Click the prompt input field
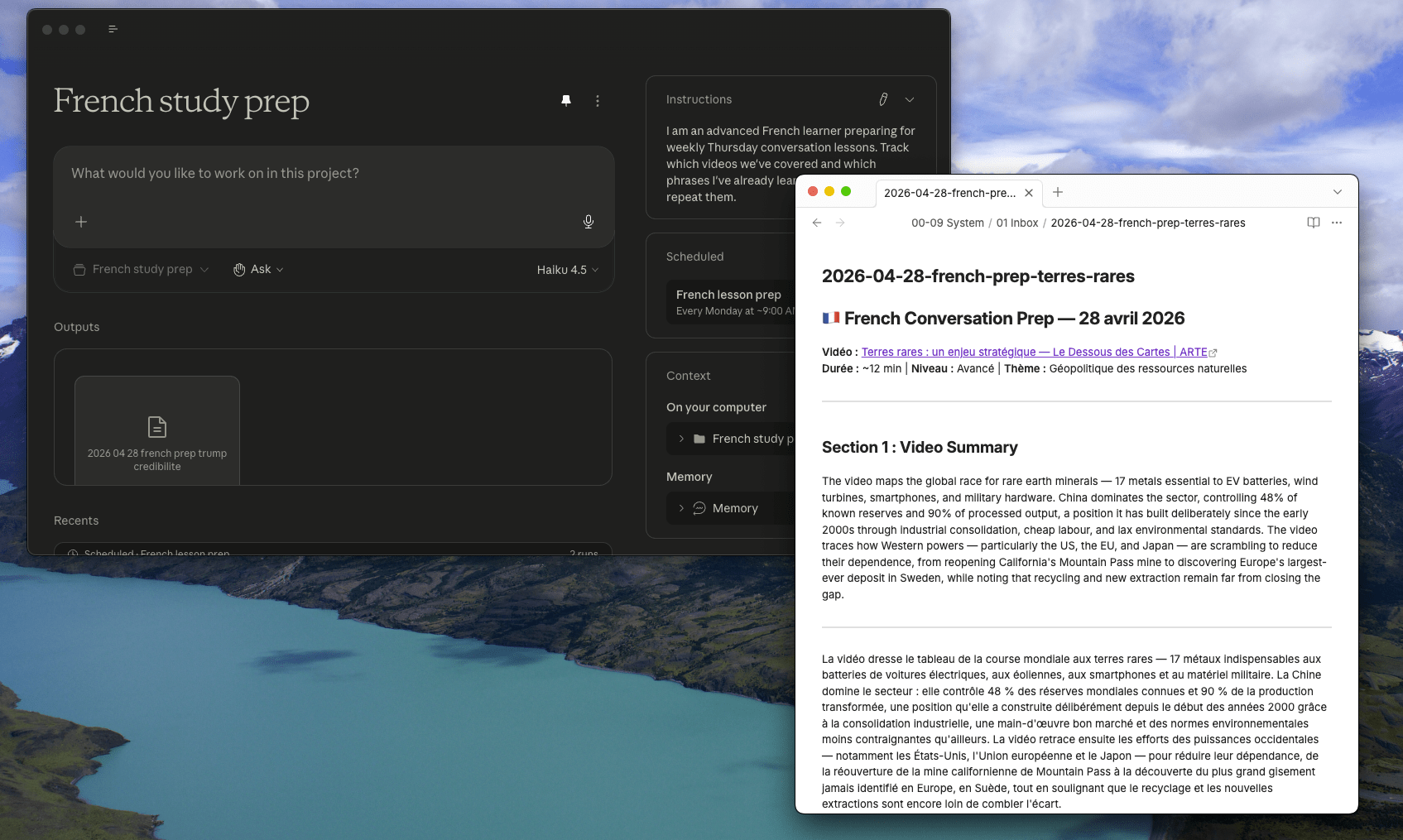This screenshot has height=840, width=1403. click(x=334, y=174)
